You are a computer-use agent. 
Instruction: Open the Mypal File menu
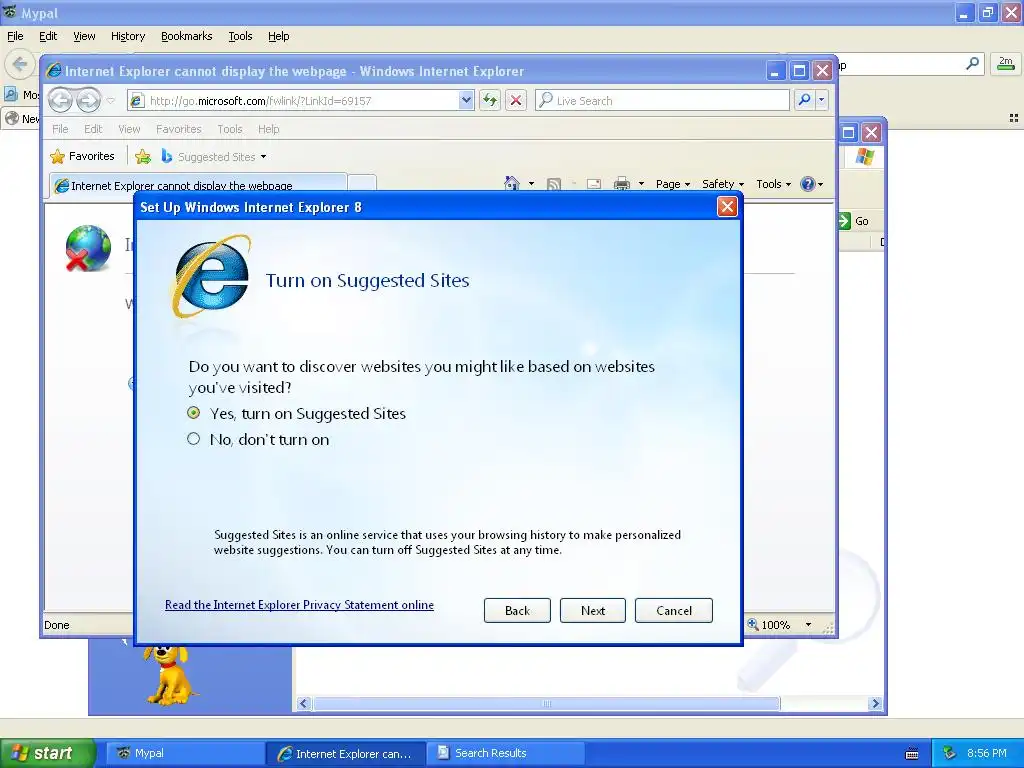click(x=15, y=37)
